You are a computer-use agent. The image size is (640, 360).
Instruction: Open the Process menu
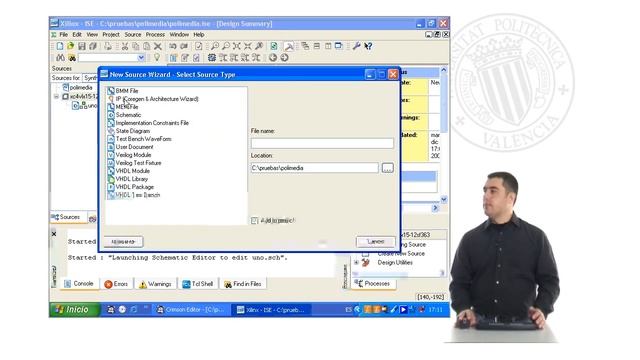coord(155,35)
